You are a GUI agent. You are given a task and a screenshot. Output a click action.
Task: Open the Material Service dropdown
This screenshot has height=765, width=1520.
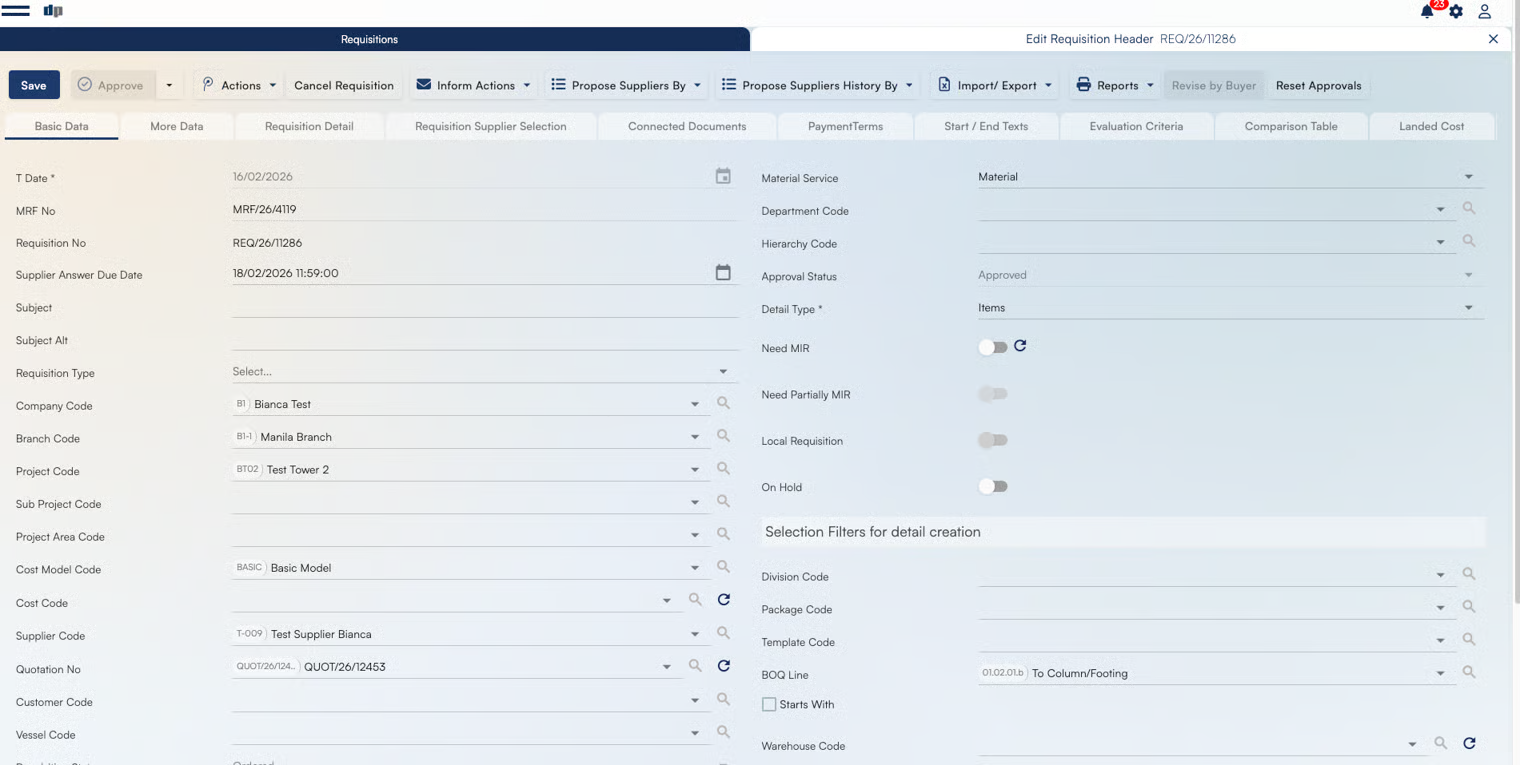coord(1468,177)
